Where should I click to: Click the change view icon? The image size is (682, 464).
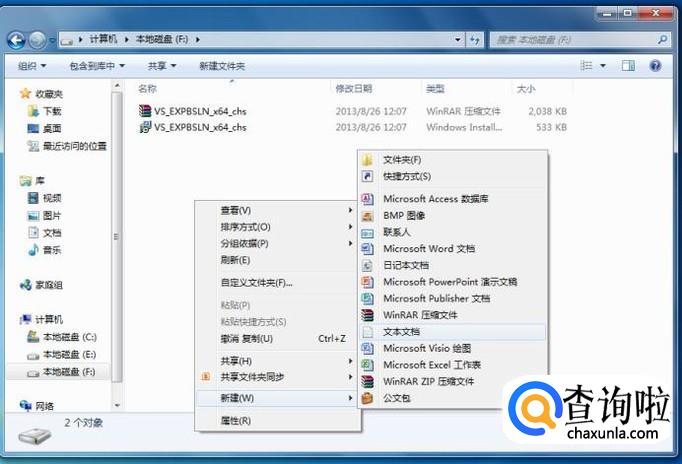tap(586, 66)
